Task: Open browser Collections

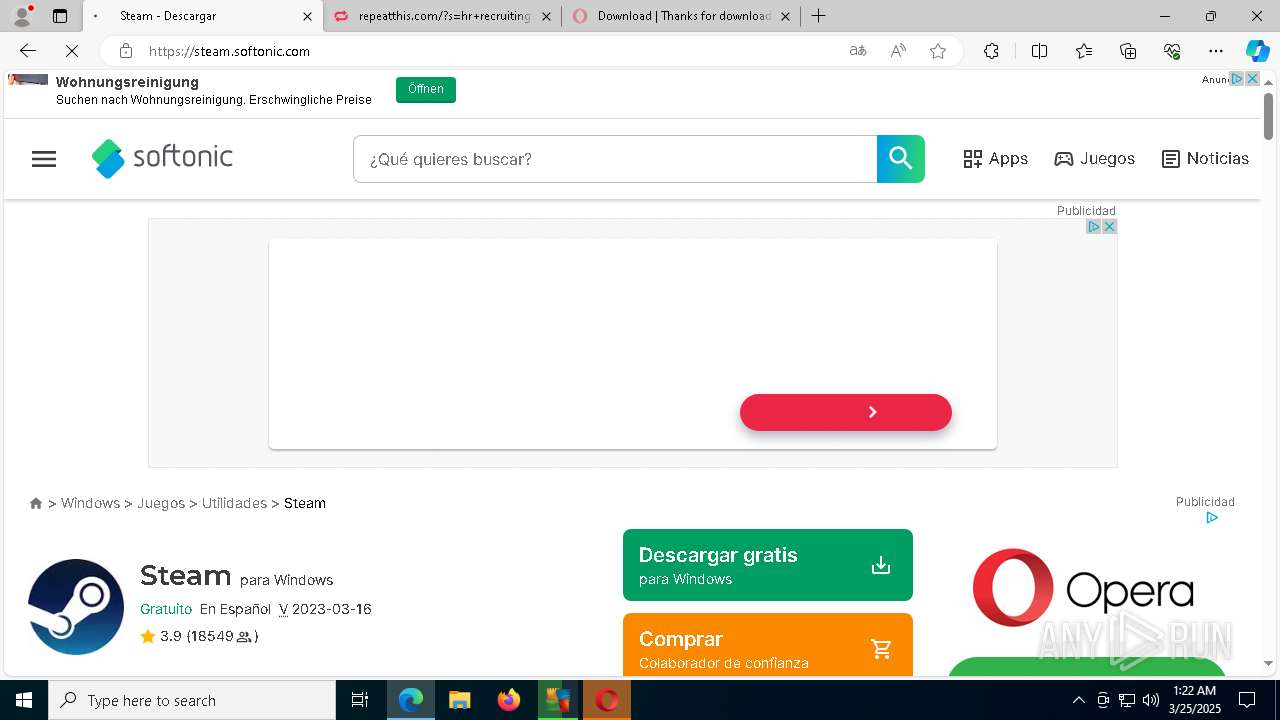Action: [x=1128, y=51]
